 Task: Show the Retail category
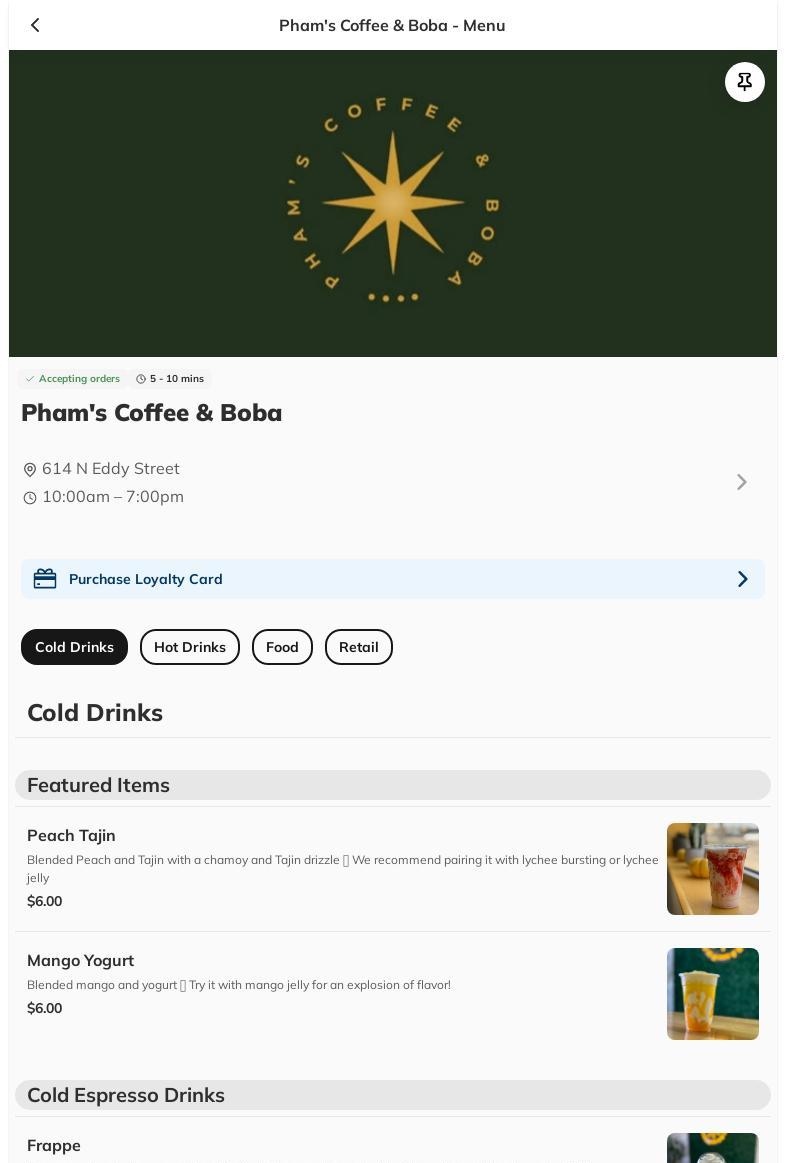[x=358, y=647]
